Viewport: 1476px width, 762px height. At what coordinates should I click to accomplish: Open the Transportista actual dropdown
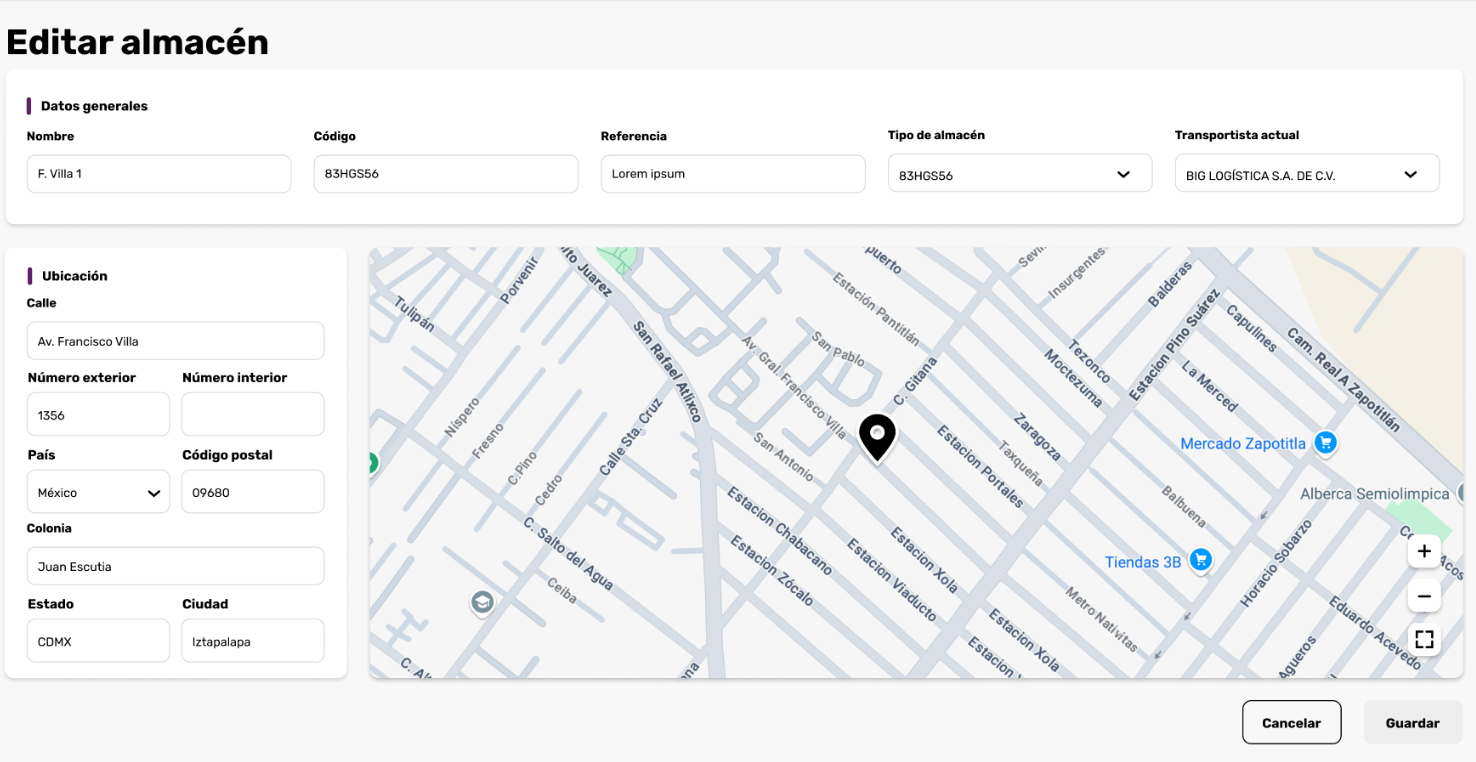pyautogui.click(x=1307, y=174)
